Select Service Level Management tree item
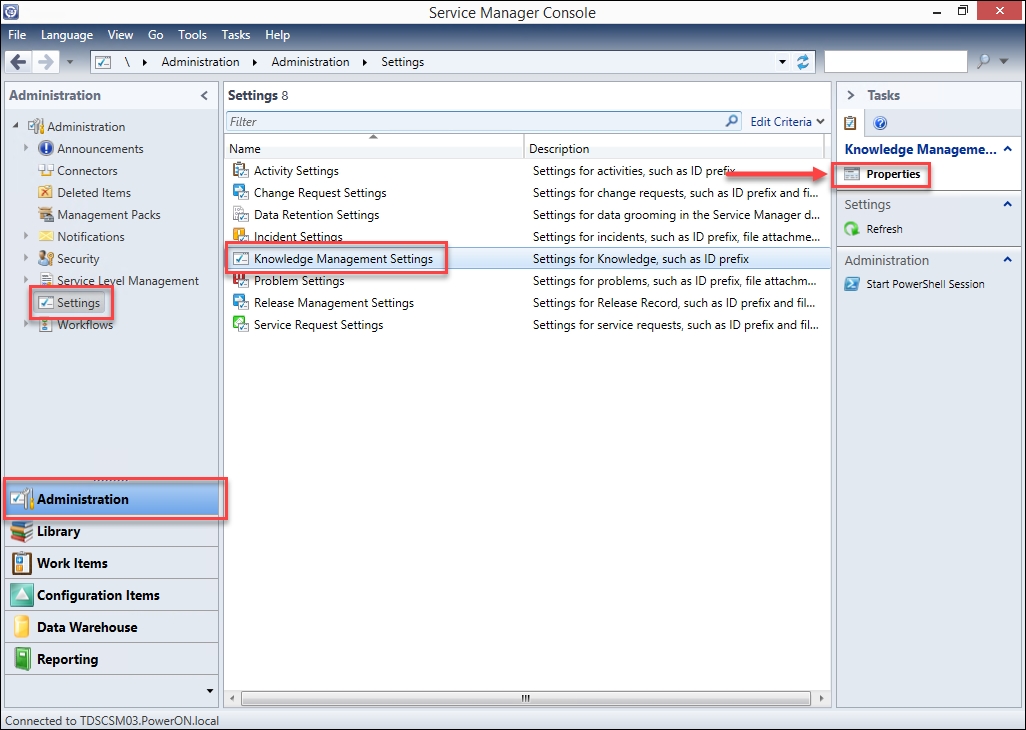The width and height of the screenshot is (1026, 730). (x=128, y=281)
